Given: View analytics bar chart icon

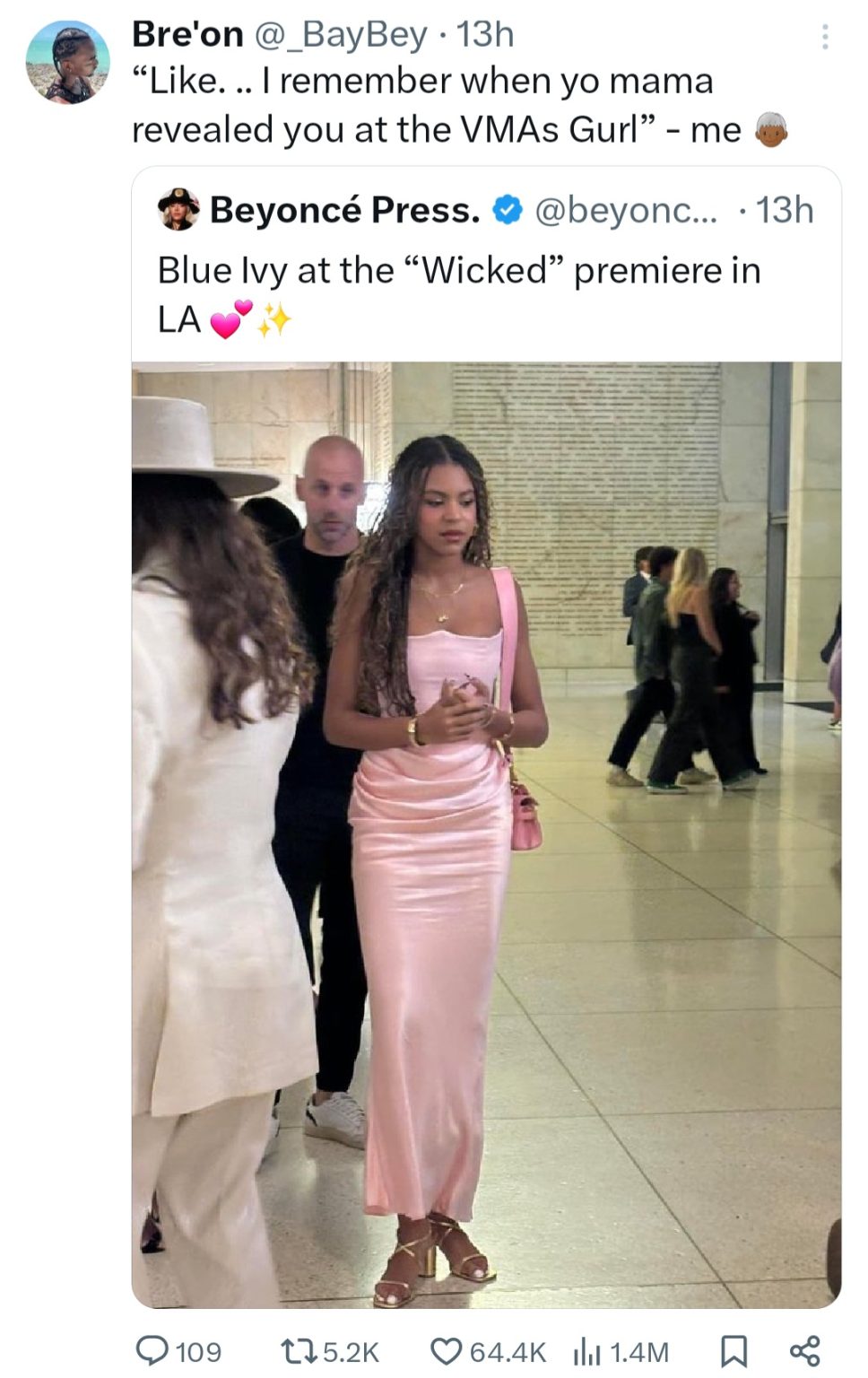Looking at the screenshot, I should [586, 1350].
